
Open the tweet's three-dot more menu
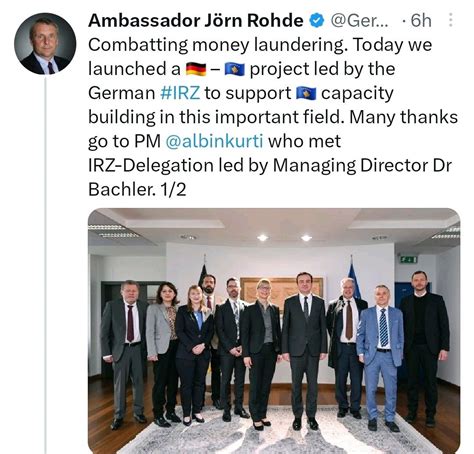tap(451, 20)
